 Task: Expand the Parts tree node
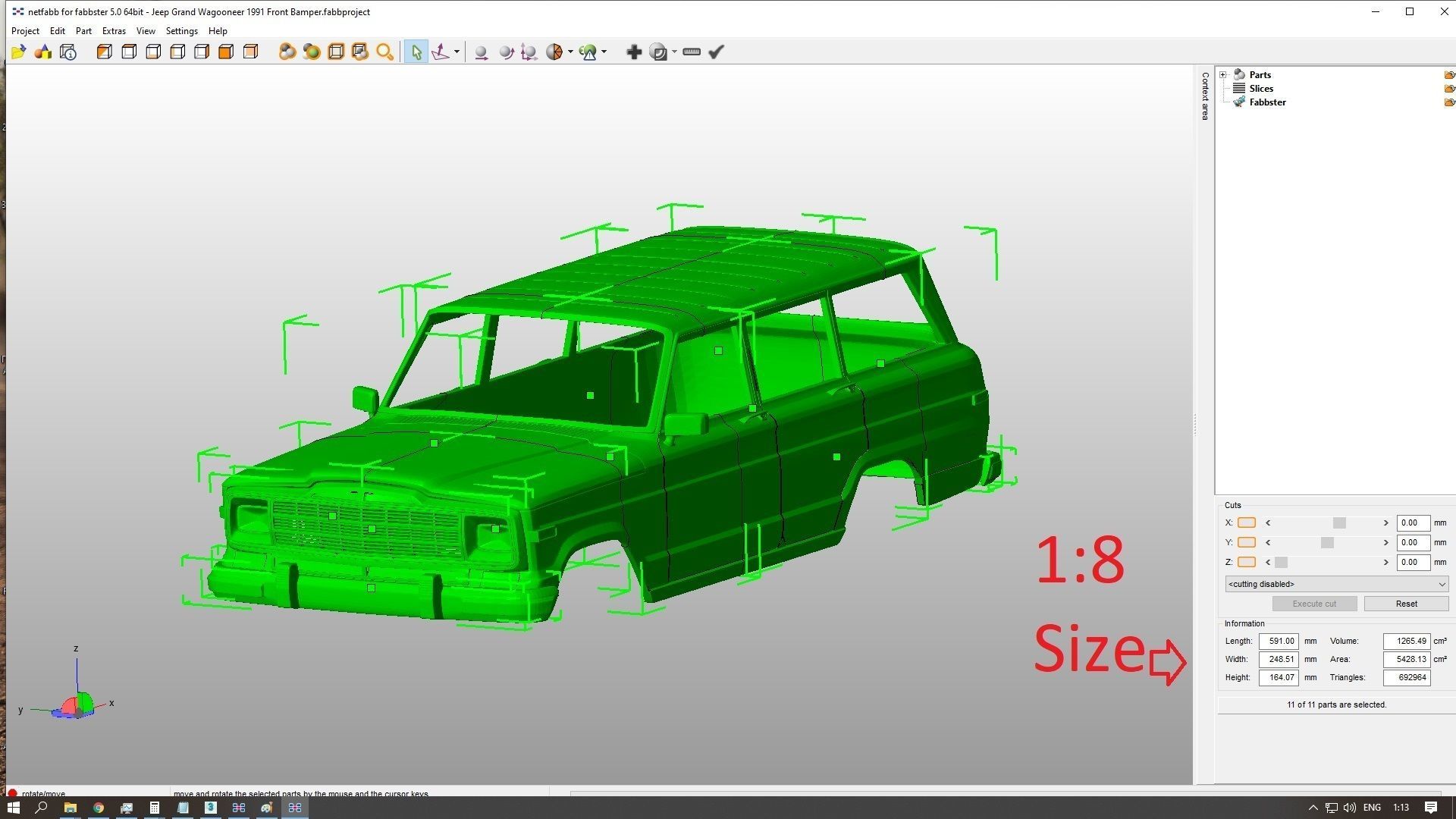1222,74
